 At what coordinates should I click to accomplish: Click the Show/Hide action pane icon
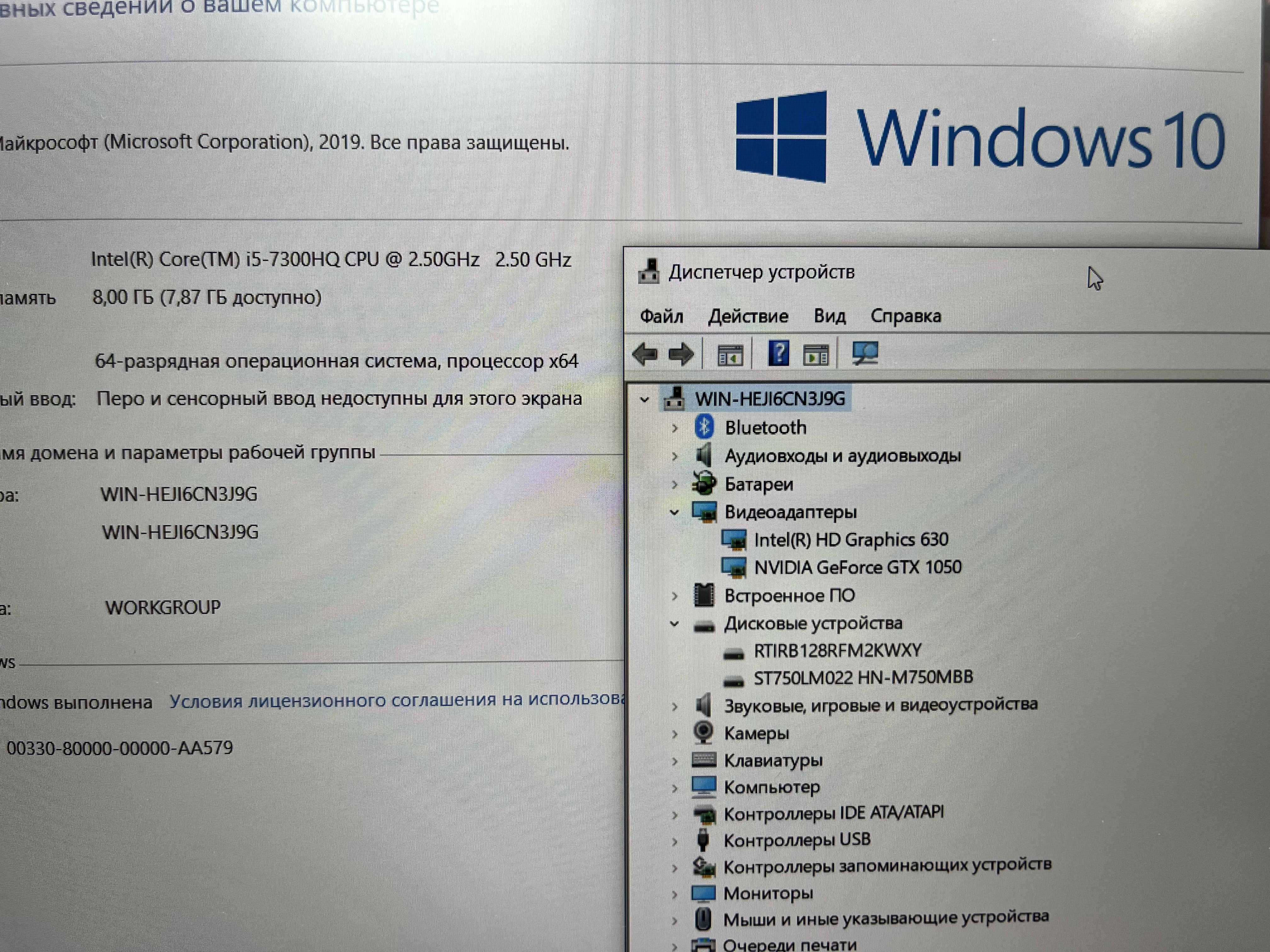(x=816, y=356)
